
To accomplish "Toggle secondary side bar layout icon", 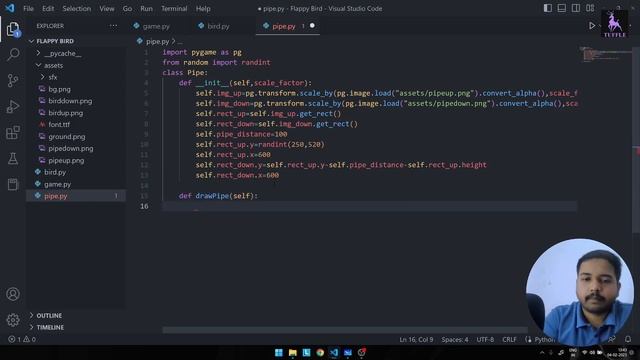I will click(x=576, y=8).
